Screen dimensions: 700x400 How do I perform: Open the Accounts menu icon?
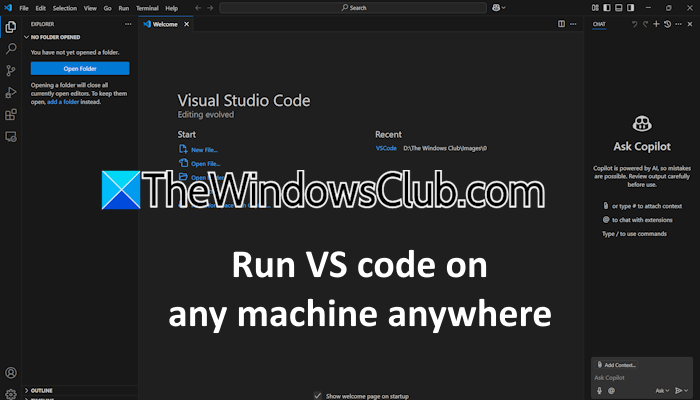(11, 373)
